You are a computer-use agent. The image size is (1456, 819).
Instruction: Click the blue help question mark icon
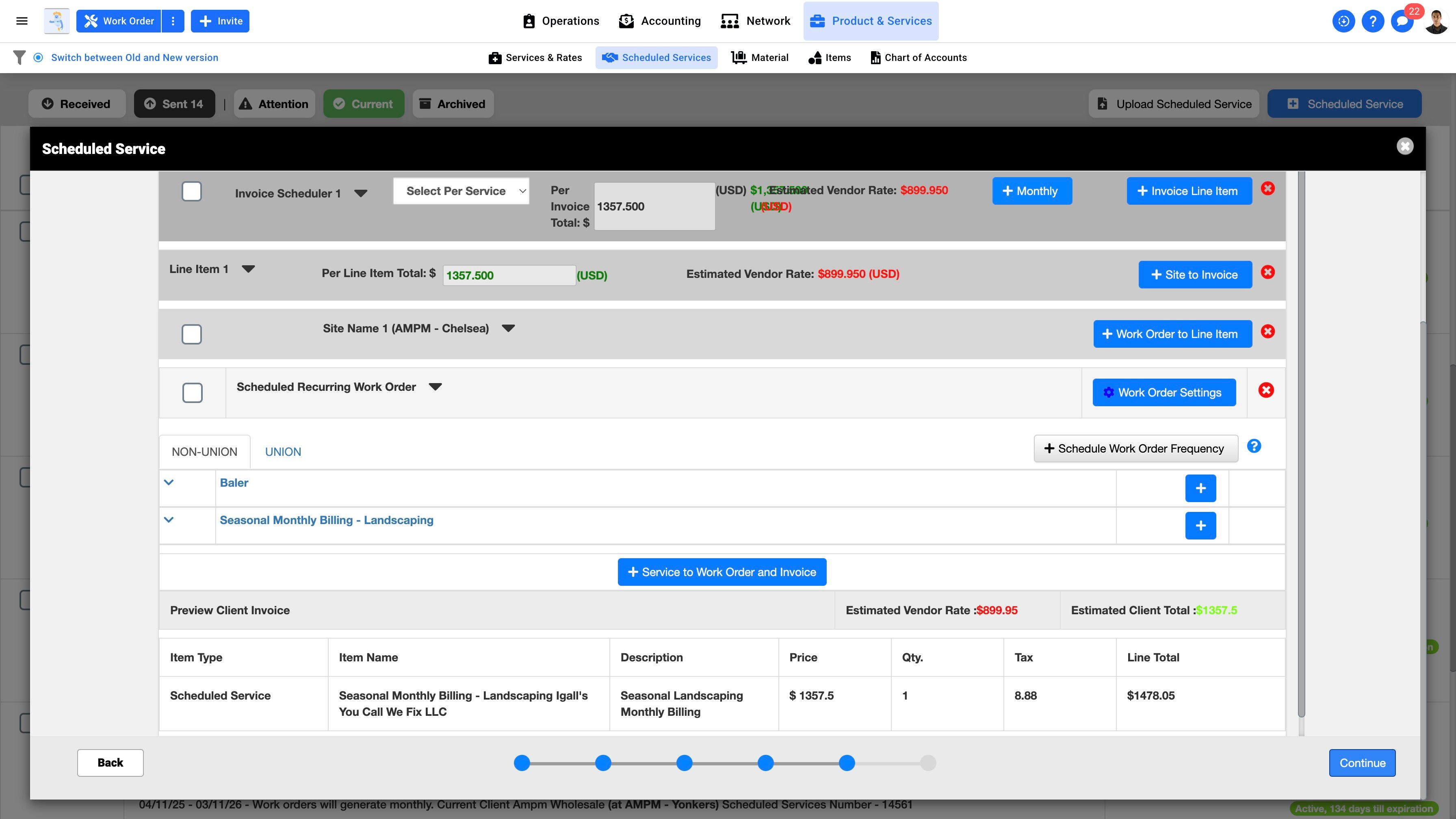pyautogui.click(x=1372, y=22)
